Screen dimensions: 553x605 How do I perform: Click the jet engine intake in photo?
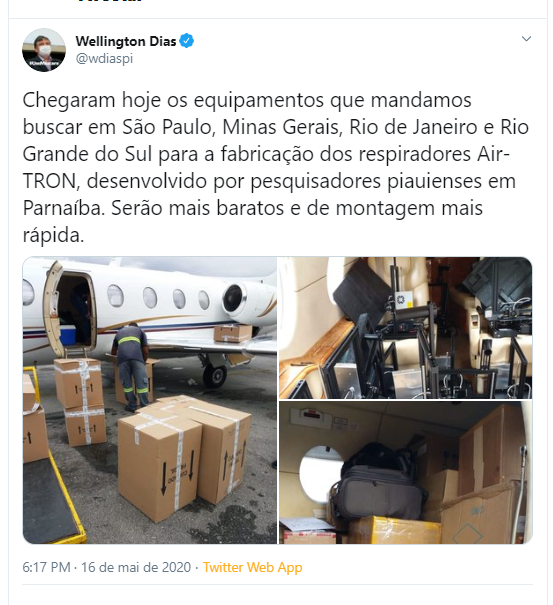click(x=234, y=298)
